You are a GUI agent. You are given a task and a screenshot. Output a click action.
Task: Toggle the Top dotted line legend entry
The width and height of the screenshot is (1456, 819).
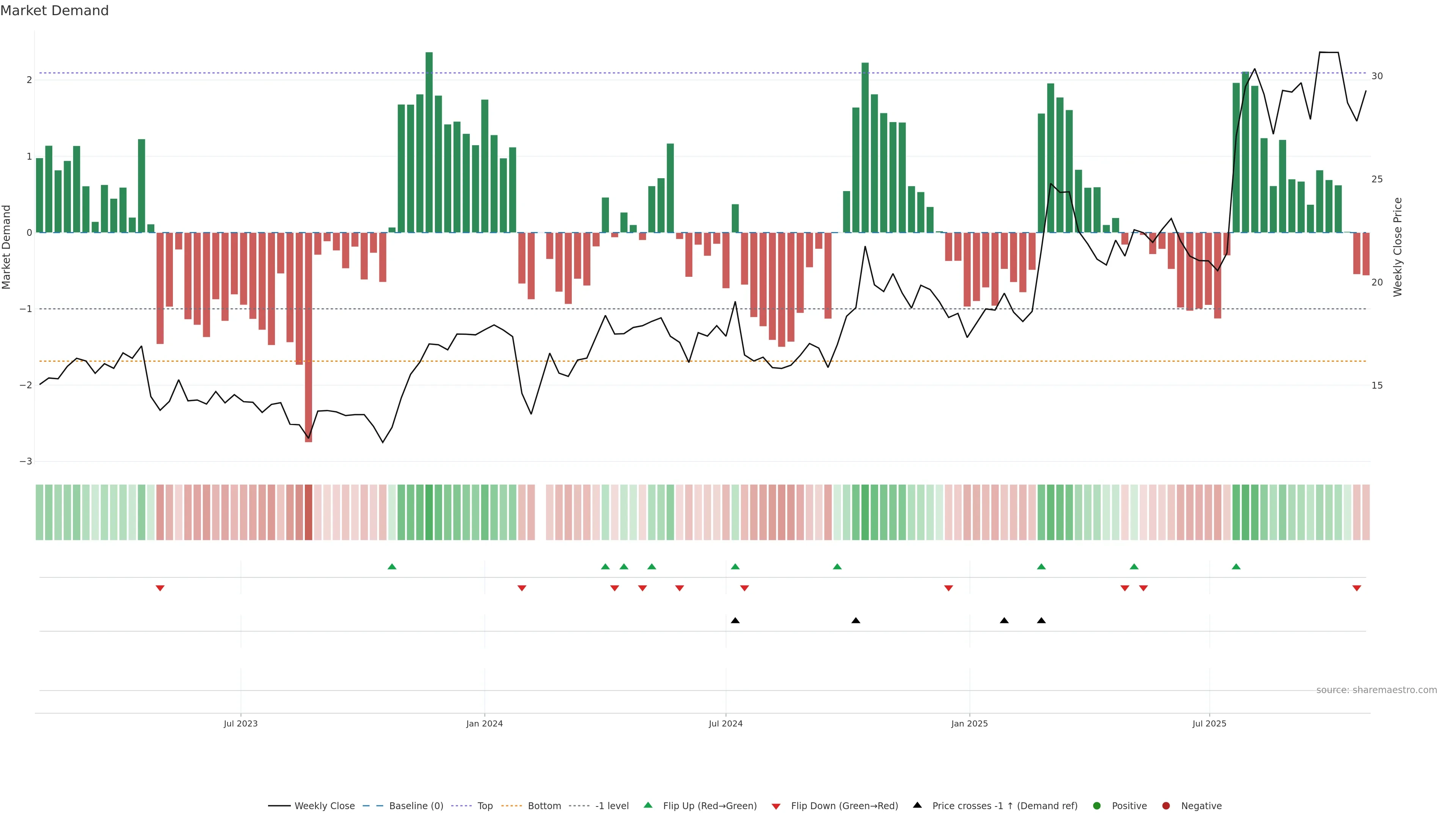coord(485,805)
